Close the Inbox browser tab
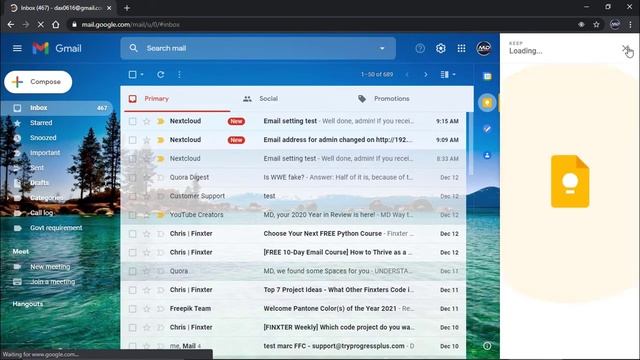 pos(109,8)
